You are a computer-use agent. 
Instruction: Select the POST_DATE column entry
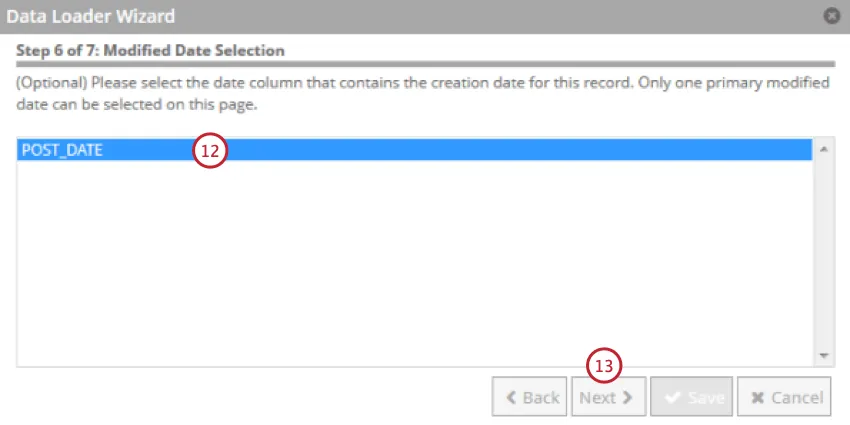point(62,150)
